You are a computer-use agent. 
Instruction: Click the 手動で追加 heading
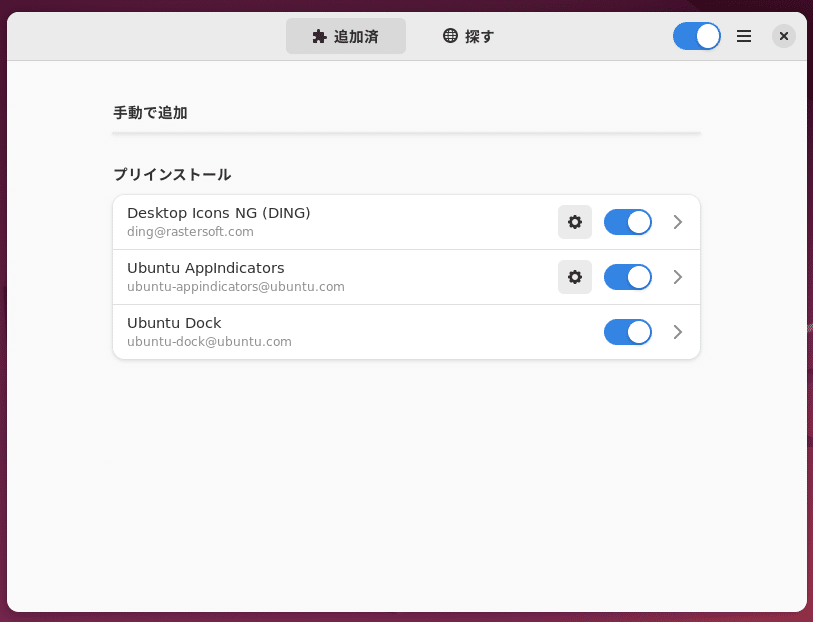150,112
